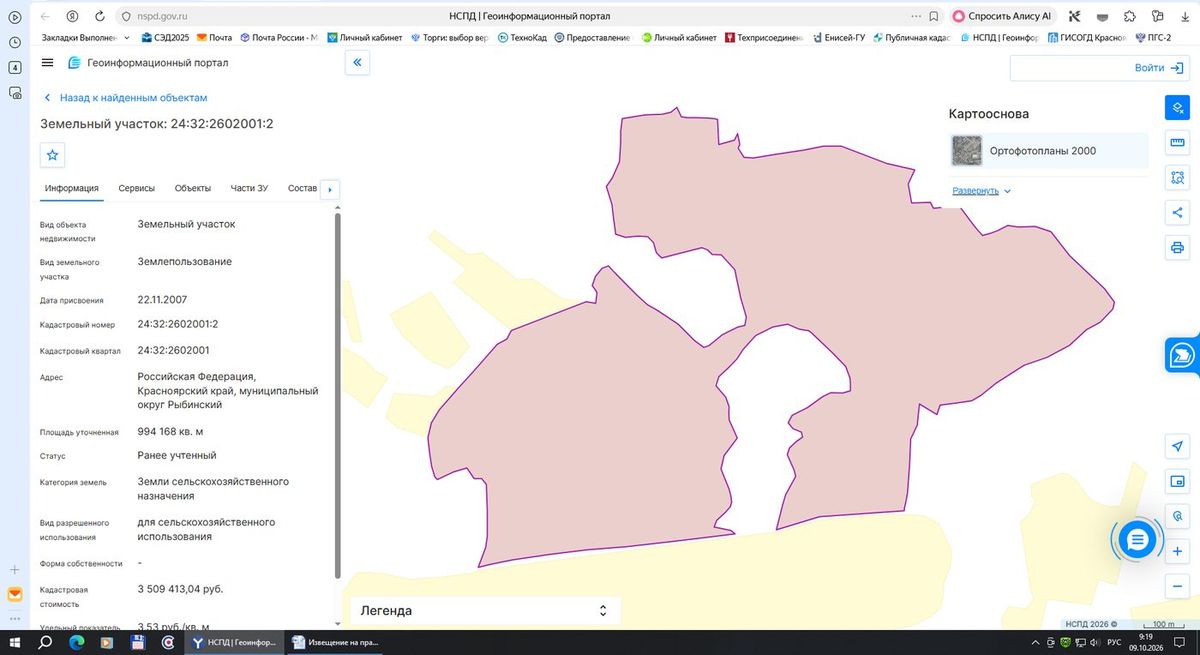
Task: Reload the page in the browser
Action: [x=101, y=16]
